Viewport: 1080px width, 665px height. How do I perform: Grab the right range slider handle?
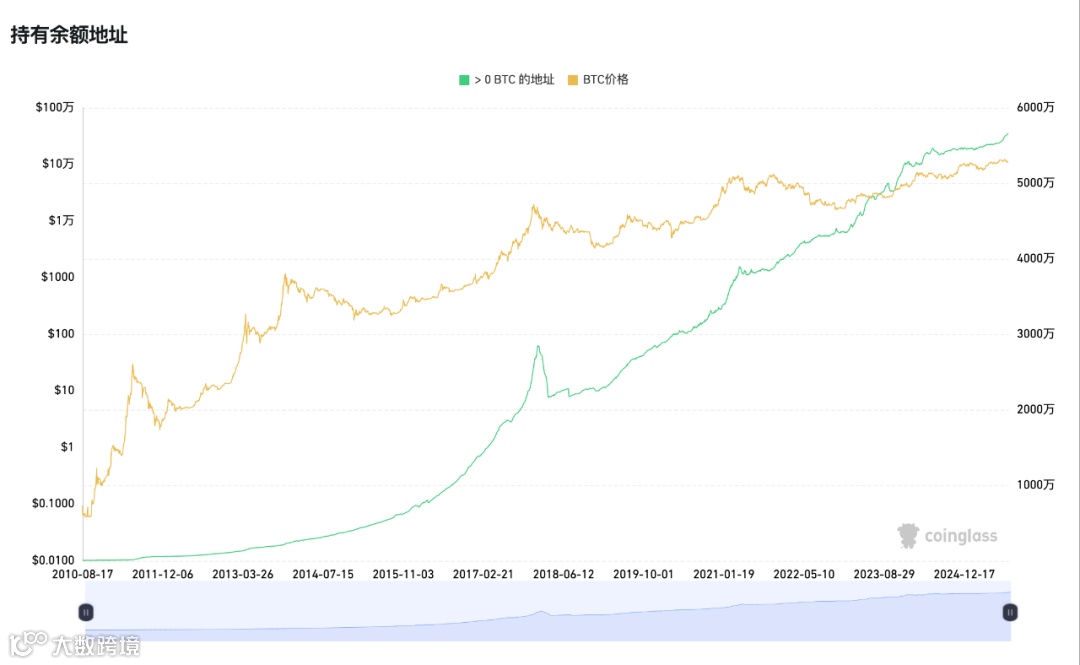point(1010,612)
